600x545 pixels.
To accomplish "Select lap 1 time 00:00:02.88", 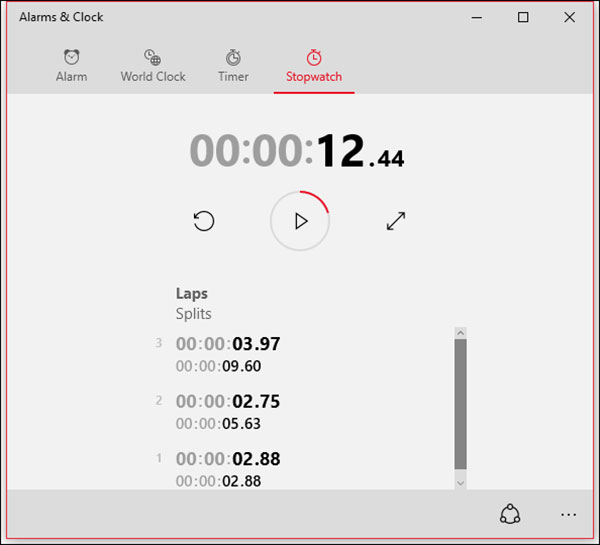I will coord(228,459).
